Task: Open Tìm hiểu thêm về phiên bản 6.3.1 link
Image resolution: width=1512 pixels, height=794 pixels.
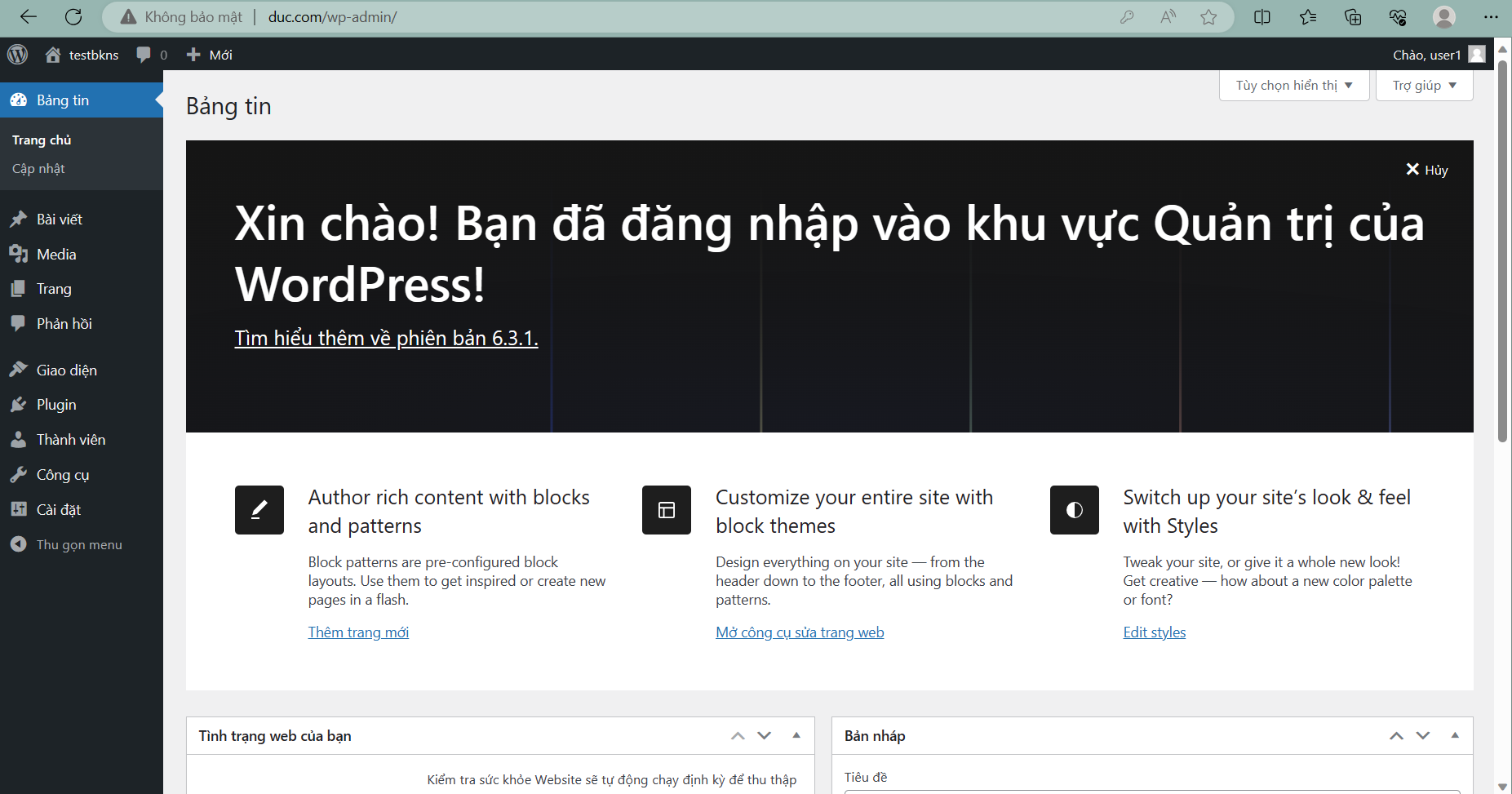Action: click(386, 339)
